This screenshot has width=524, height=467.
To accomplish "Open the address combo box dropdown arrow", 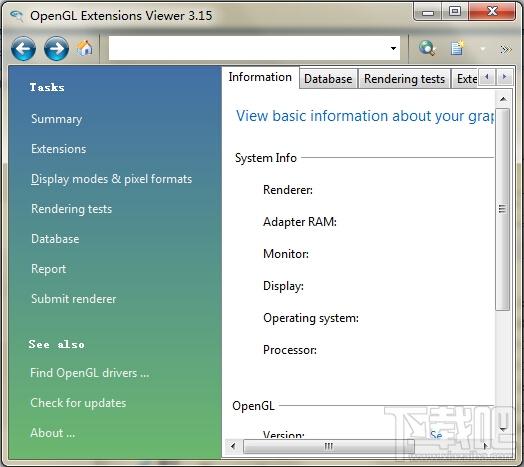I will (x=393, y=48).
